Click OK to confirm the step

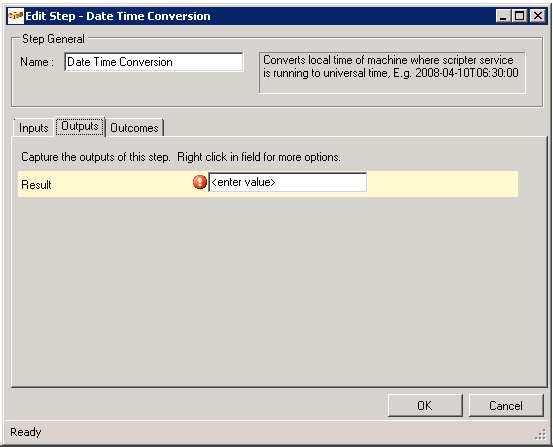point(425,405)
